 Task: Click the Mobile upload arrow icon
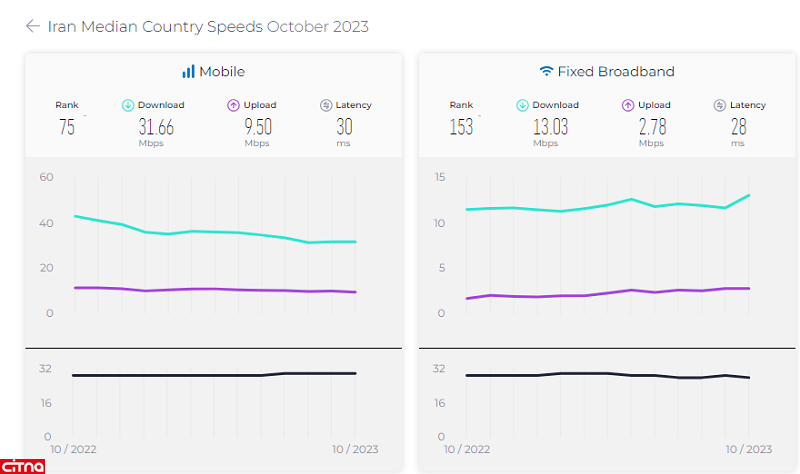pyautogui.click(x=233, y=105)
